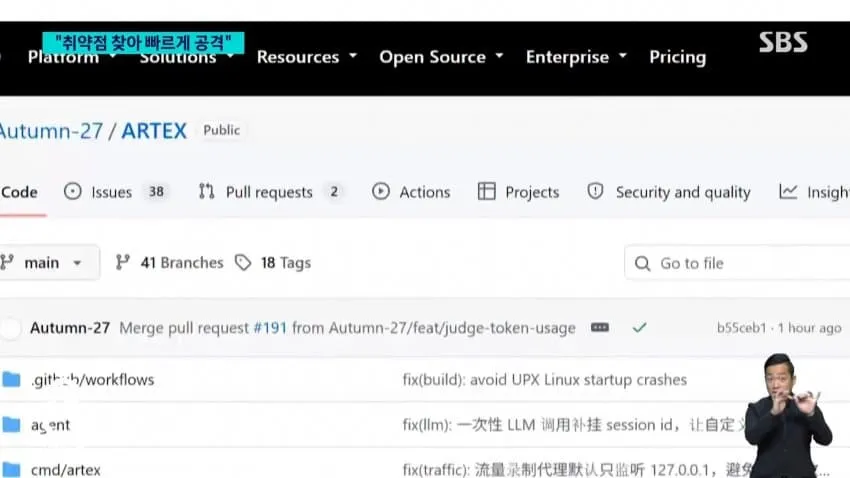Image resolution: width=850 pixels, height=478 pixels.
Task: Expand the commit message ellipsis button
Action: click(x=600, y=327)
